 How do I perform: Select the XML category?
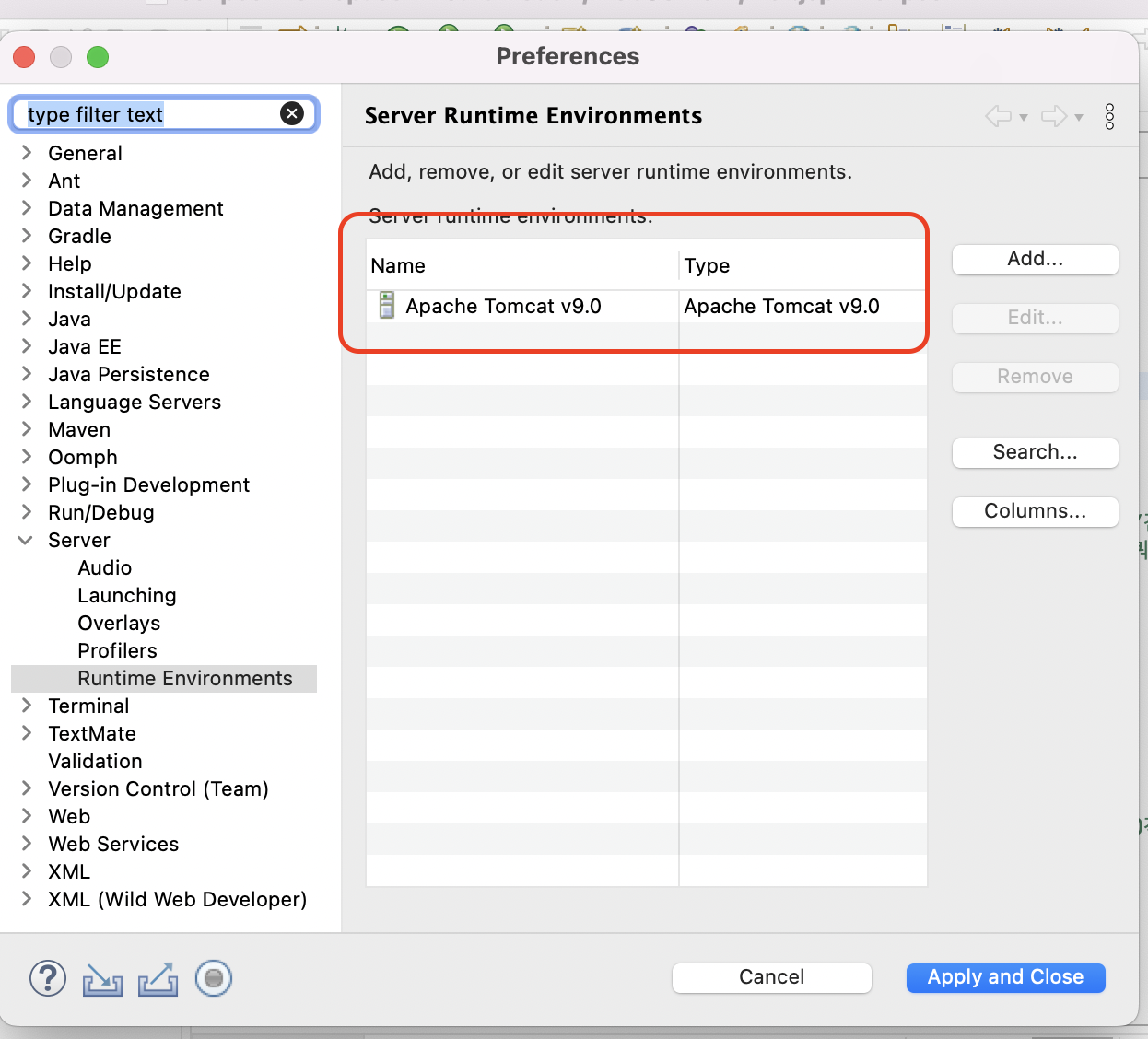[69, 871]
